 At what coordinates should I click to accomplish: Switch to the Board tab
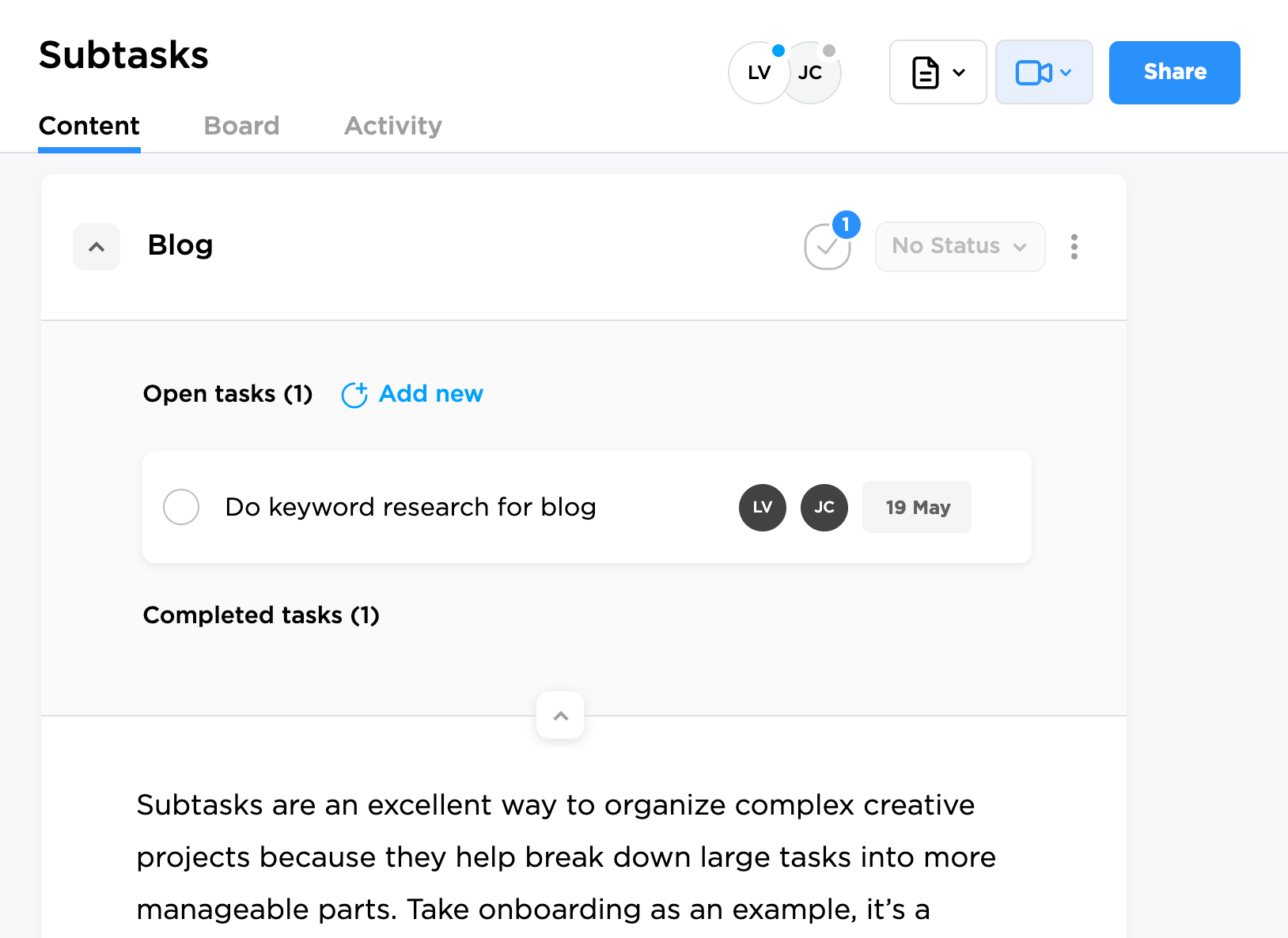(241, 126)
